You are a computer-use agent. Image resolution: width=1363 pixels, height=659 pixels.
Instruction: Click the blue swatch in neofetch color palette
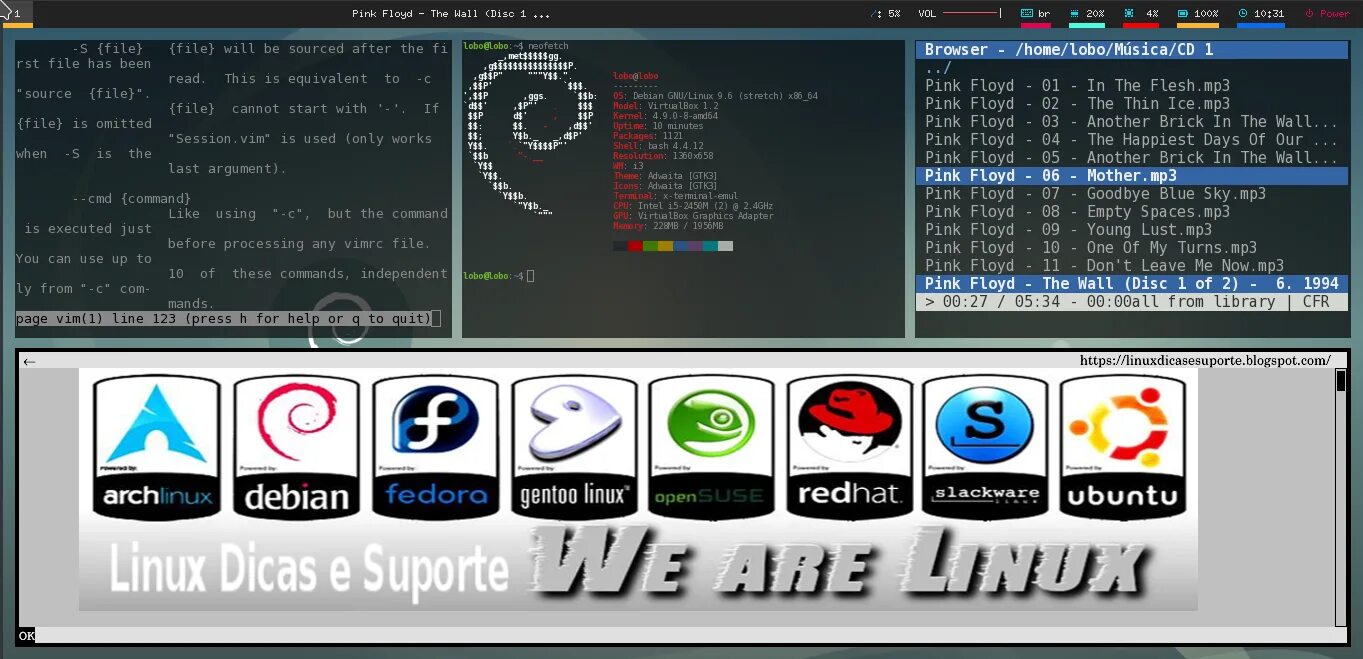point(680,246)
